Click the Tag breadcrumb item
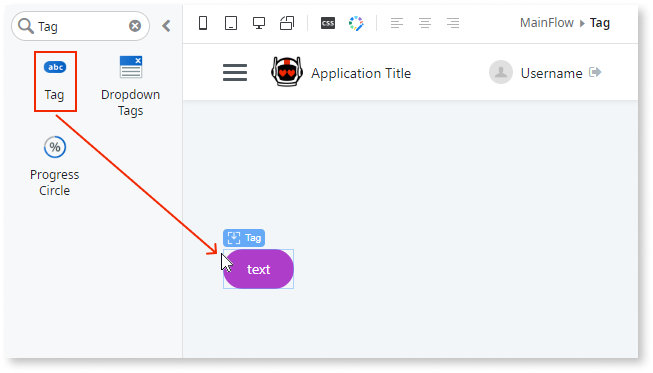Screen dimensions: 653x373 point(600,23)
